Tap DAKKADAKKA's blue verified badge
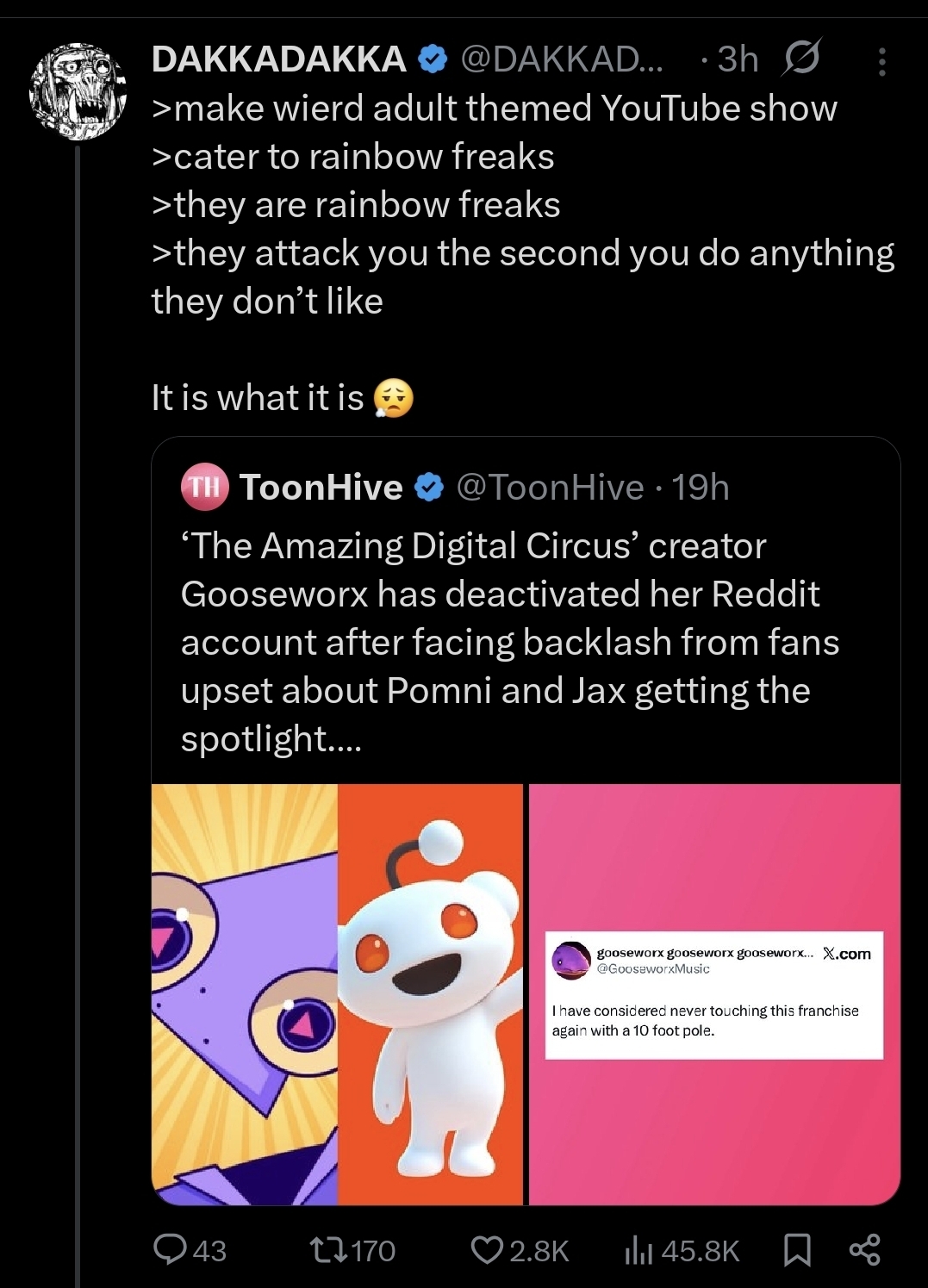 pyautogui.click(x=433, y=59)
